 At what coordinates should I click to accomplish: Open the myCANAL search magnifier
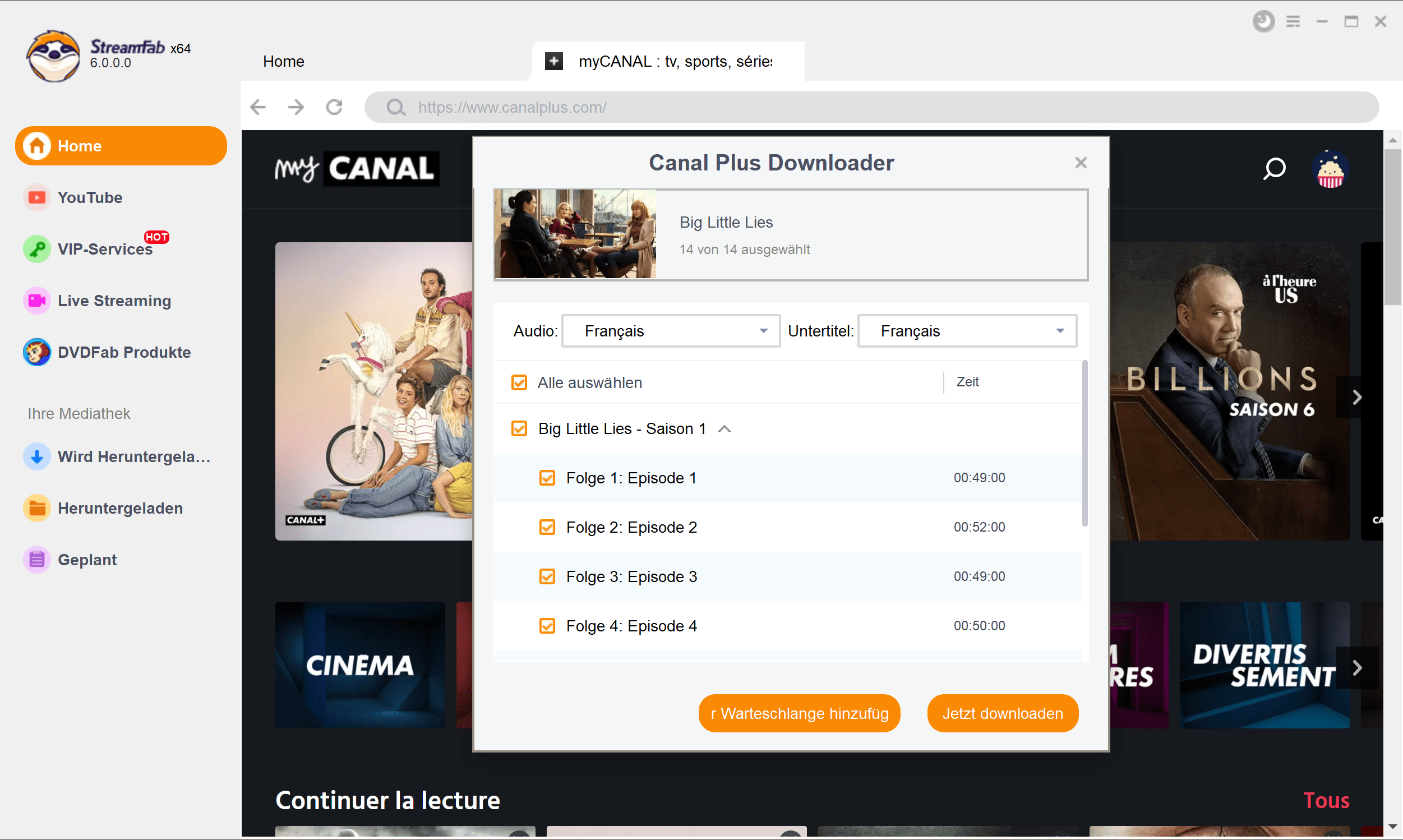[x=1274, y=169]
